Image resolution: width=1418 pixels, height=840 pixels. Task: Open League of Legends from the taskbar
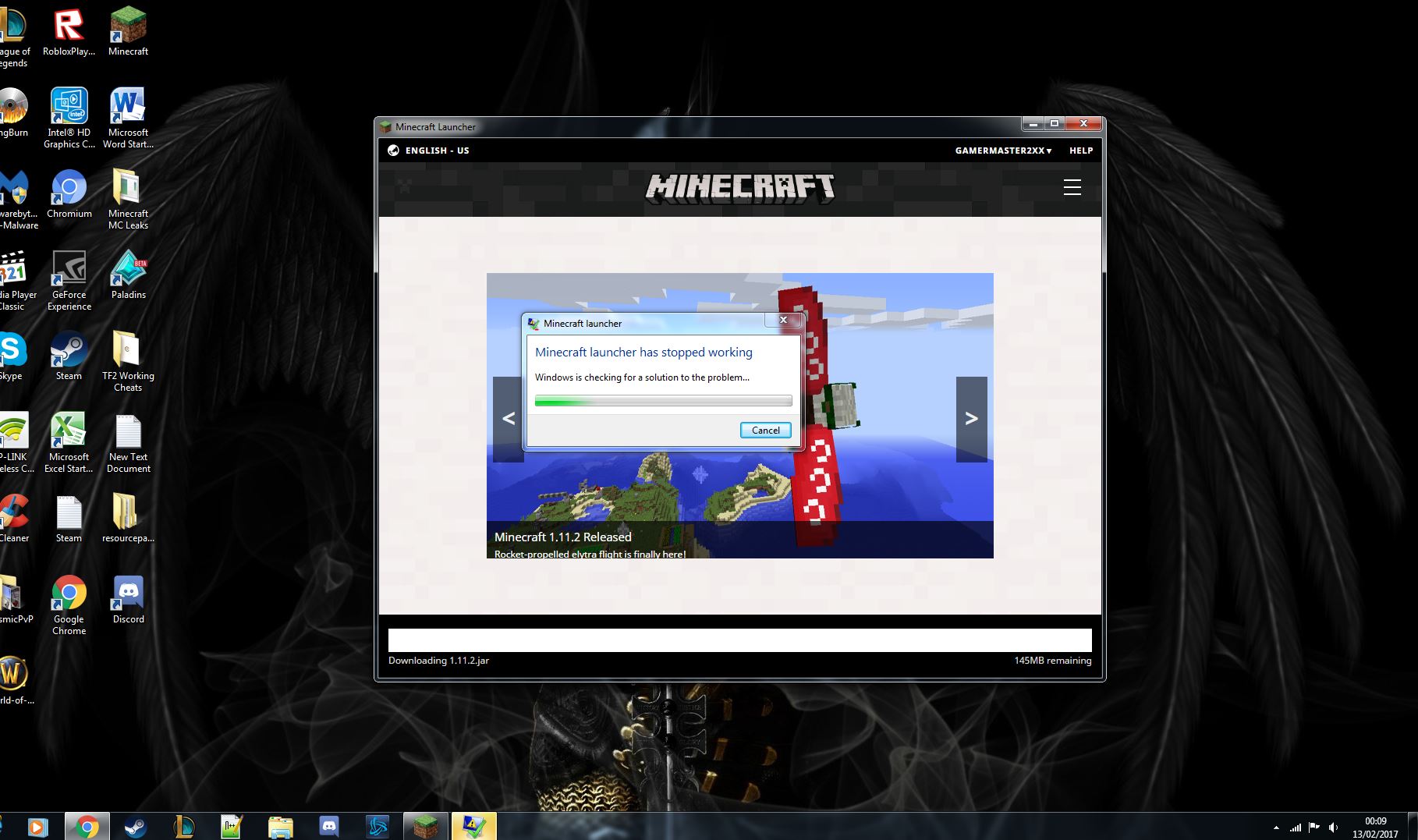(x=183, y=827)
